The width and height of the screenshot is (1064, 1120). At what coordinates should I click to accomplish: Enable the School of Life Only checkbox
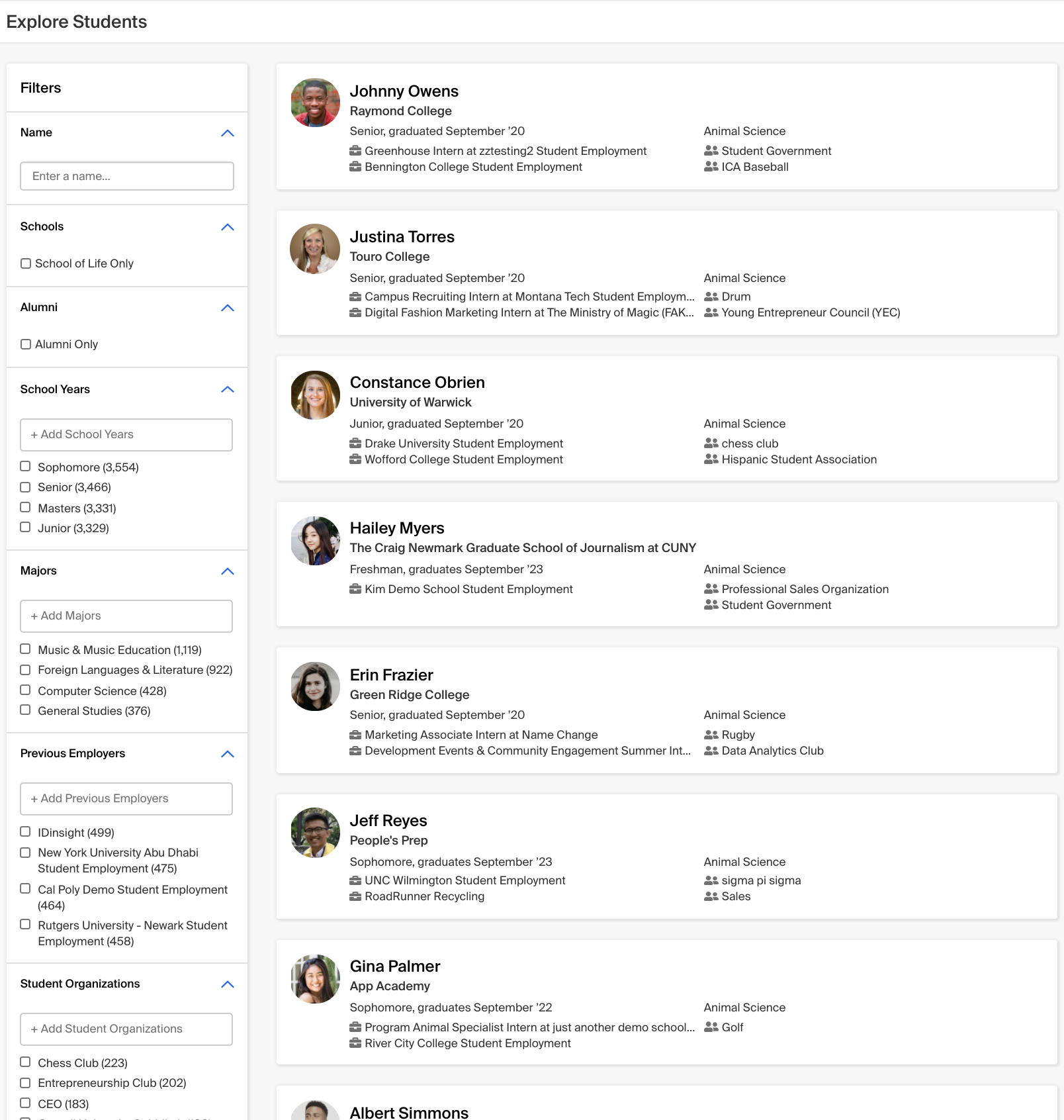[x=26, y=263]
